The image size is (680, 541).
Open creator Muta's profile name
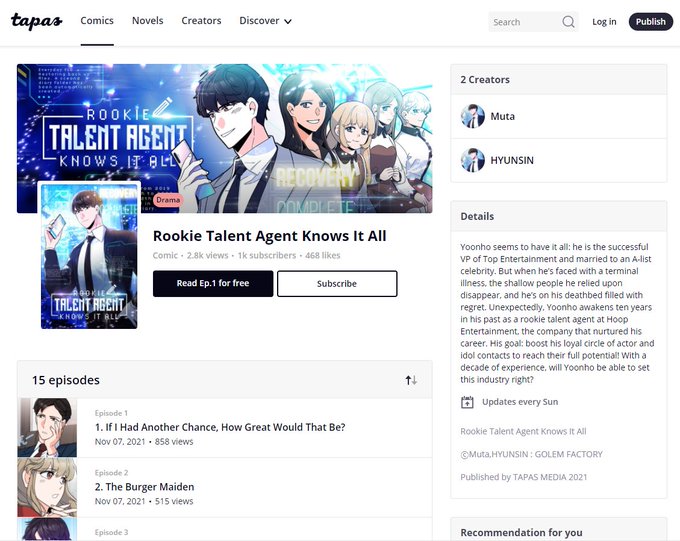503,116
